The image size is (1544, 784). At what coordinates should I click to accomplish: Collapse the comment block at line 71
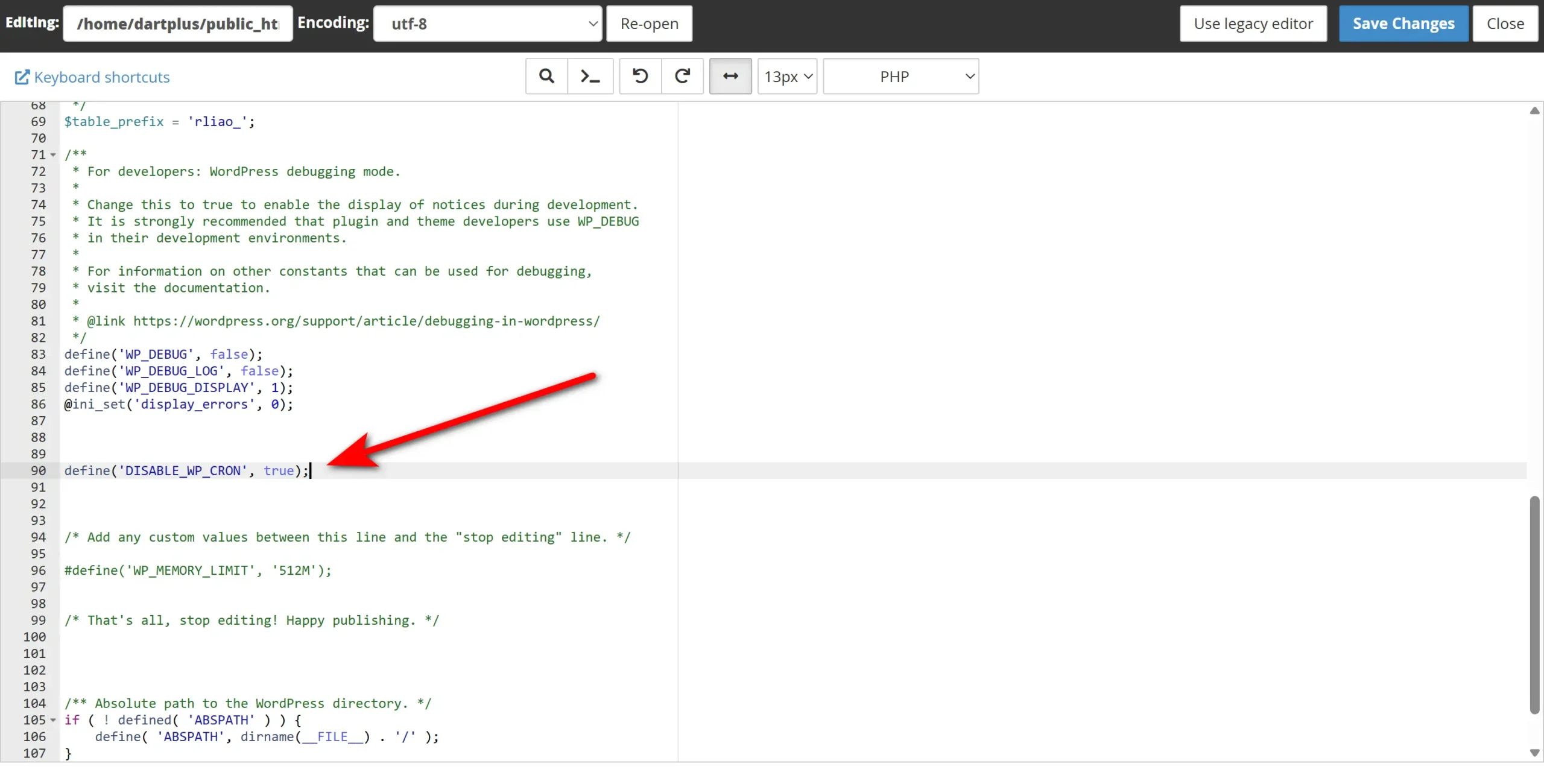click(54, 154)
